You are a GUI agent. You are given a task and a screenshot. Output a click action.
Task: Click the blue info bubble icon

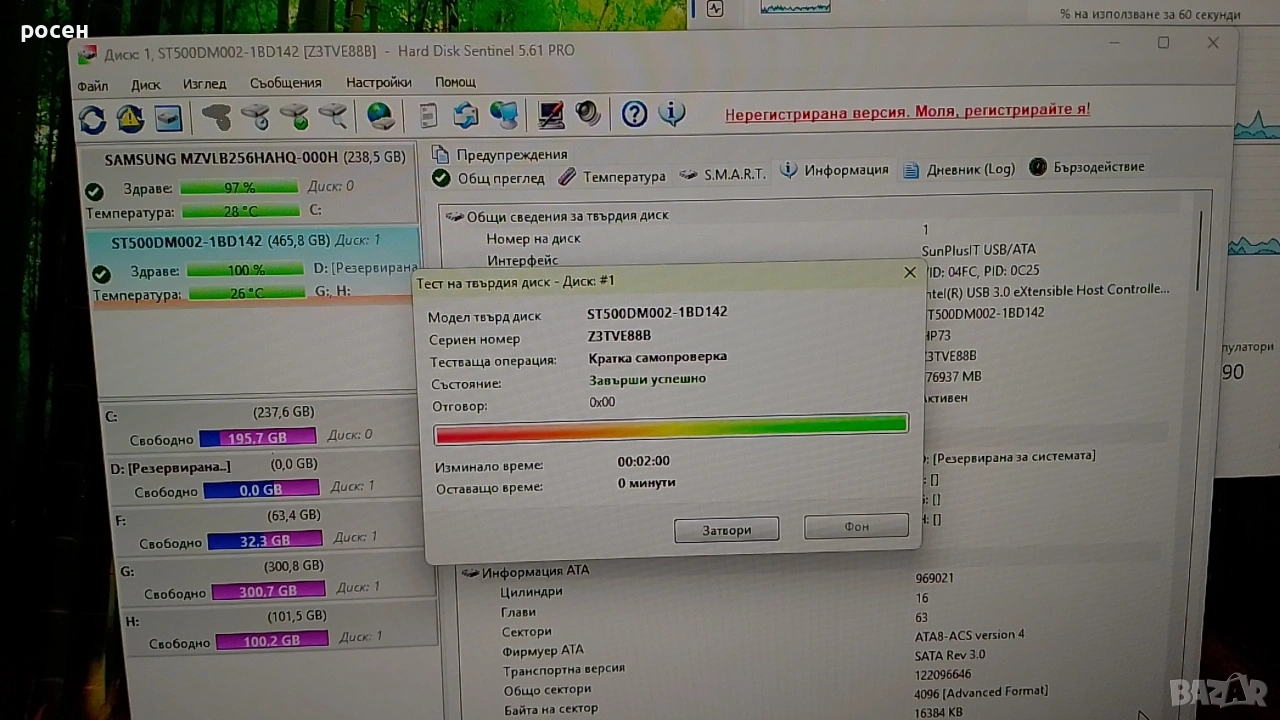(672, 113)
